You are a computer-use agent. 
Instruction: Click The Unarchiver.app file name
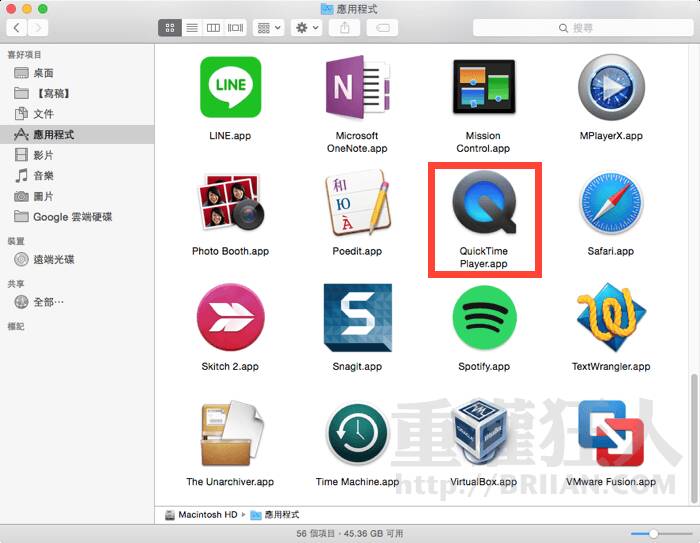click(230, 482)
